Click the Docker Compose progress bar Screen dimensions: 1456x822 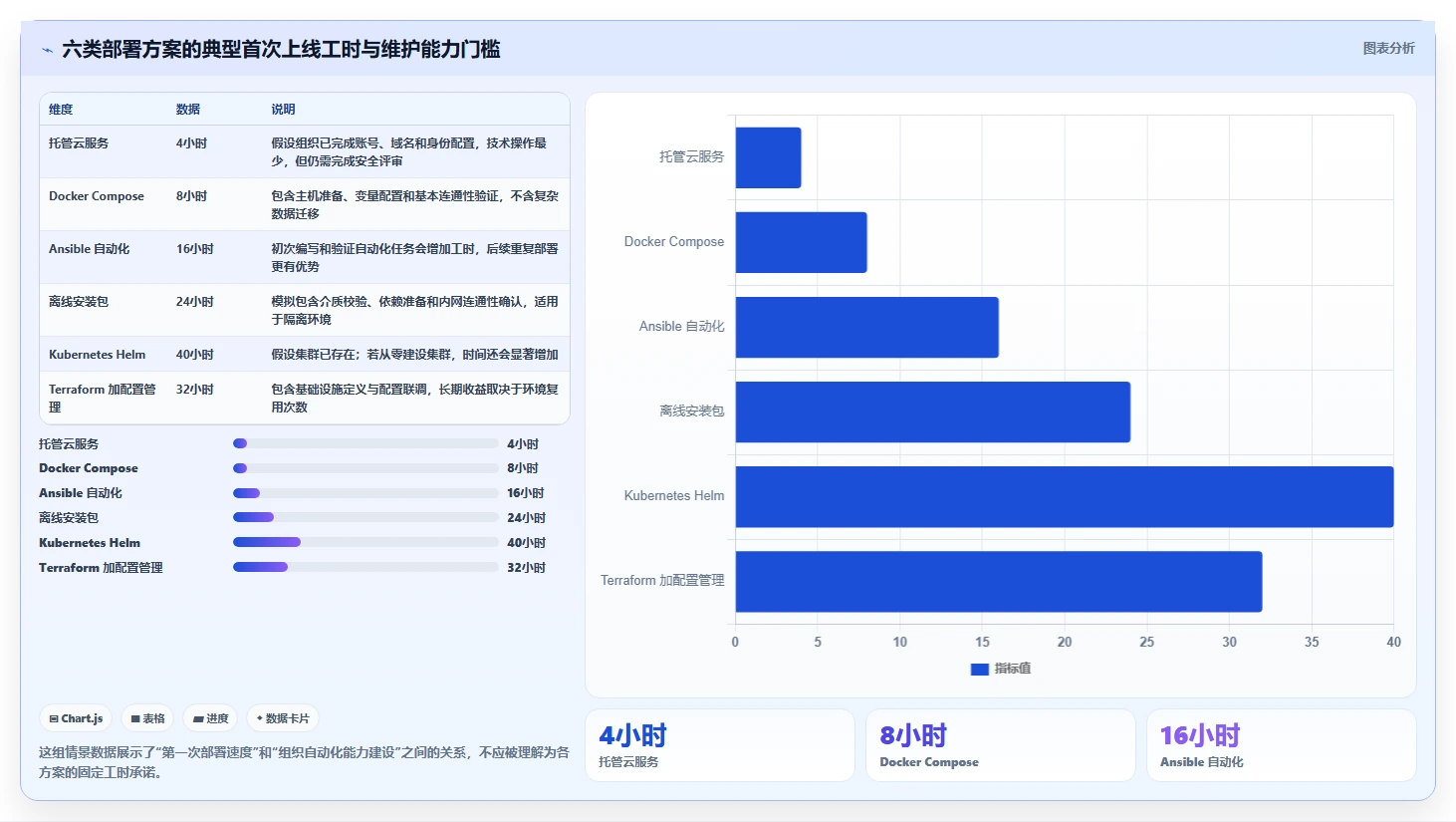pos(365,468)
